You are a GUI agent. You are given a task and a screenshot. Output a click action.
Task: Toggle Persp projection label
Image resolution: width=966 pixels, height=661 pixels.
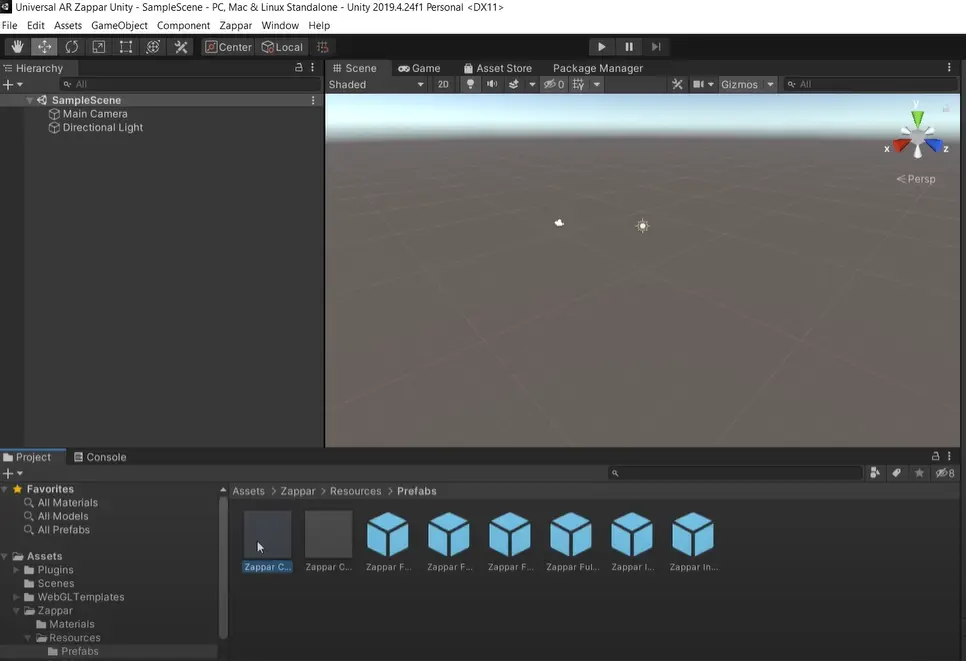pos(915,179)
